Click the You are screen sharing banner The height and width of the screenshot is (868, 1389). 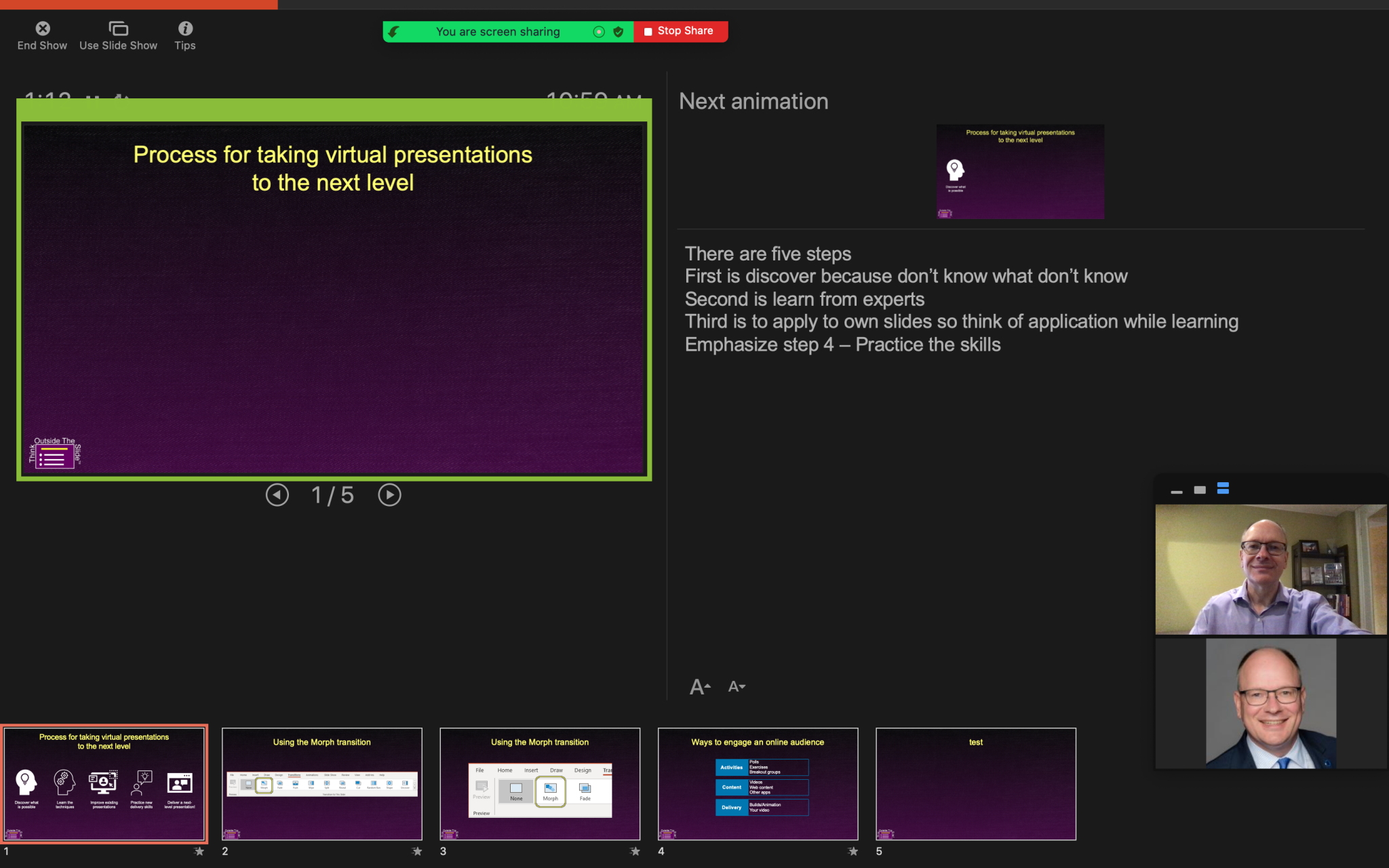coord(498,32)
